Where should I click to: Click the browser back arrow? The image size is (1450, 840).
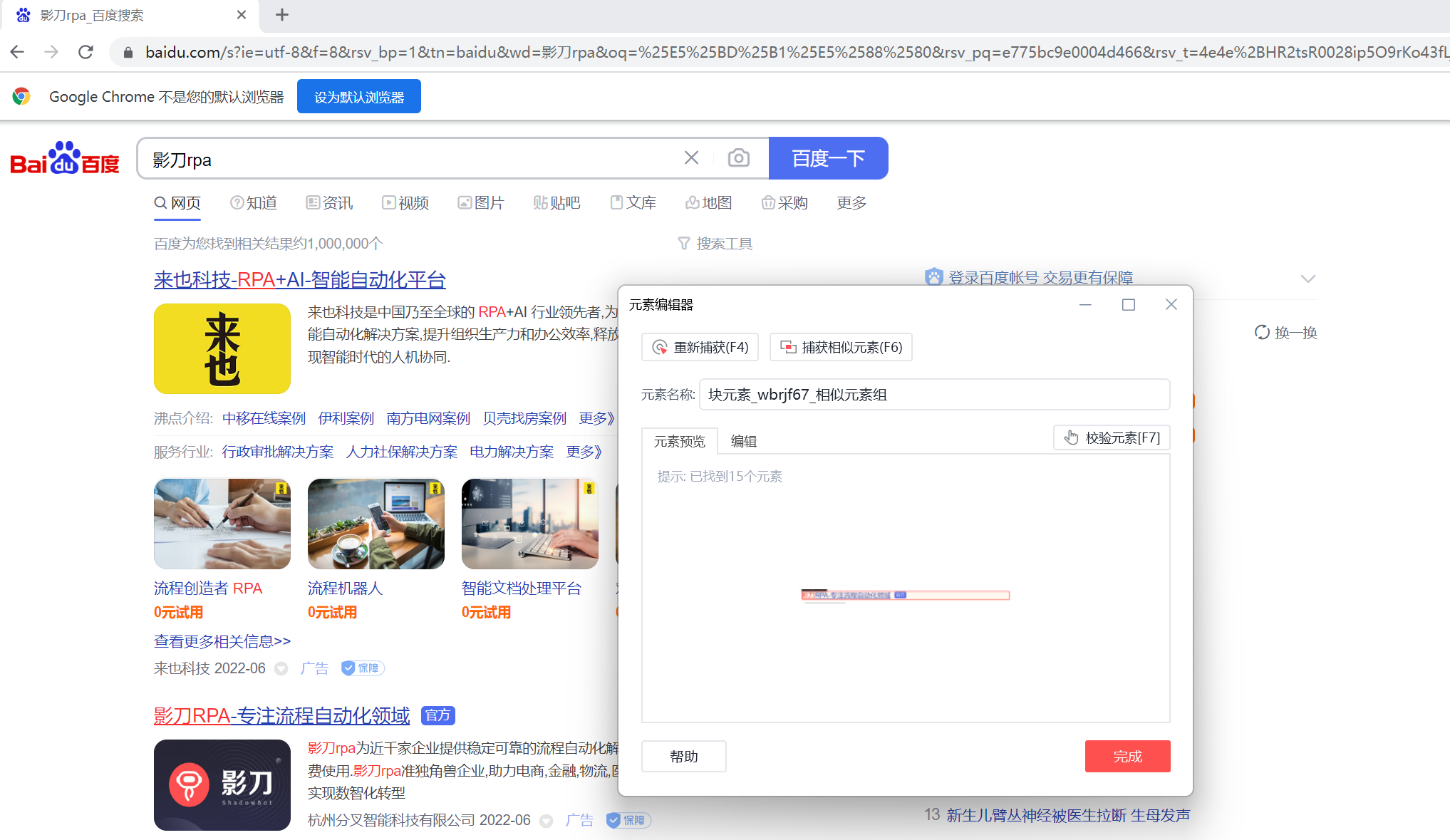pyautogui.click(x=18, y=52)
